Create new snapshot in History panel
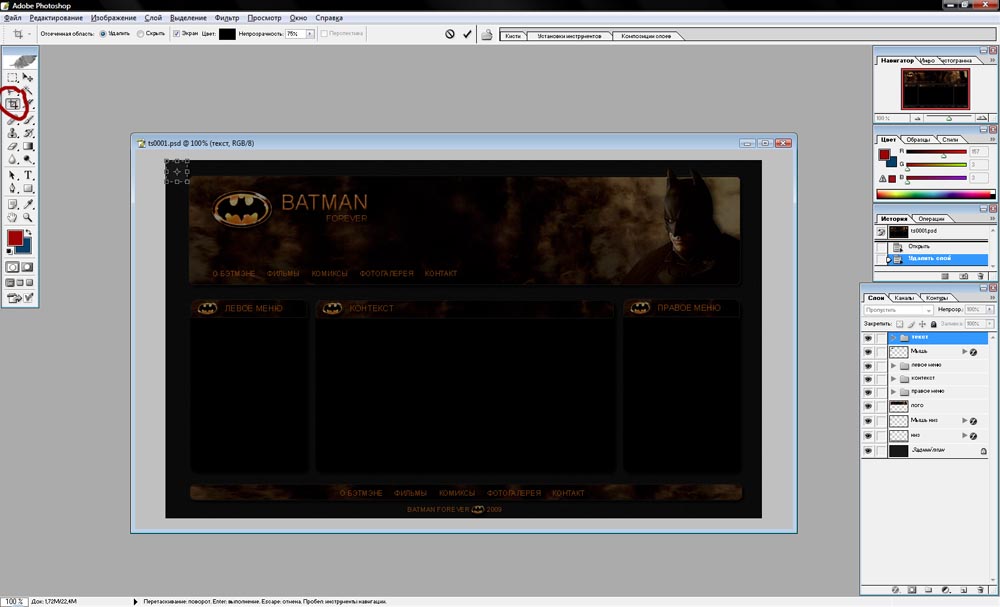 pyautogui.click(x=964, y=276)
